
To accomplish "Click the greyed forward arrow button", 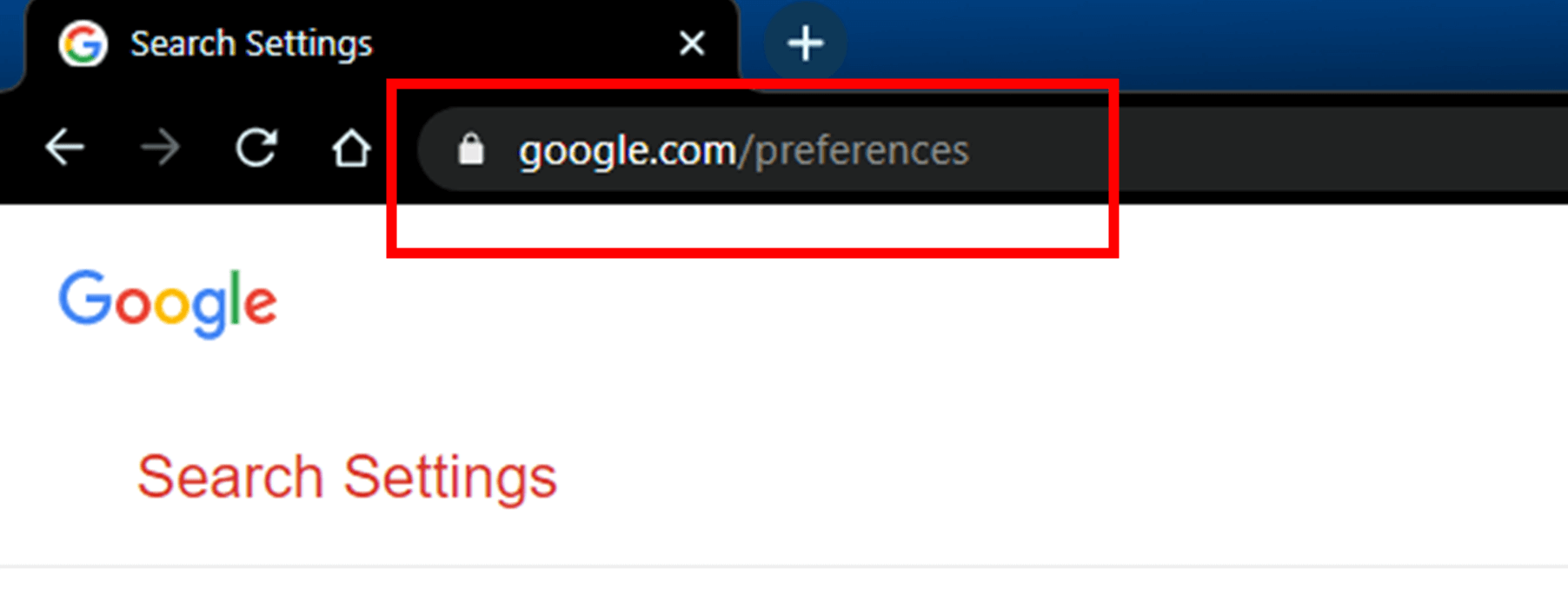I will pyautogui.click(x=160, y=148).
